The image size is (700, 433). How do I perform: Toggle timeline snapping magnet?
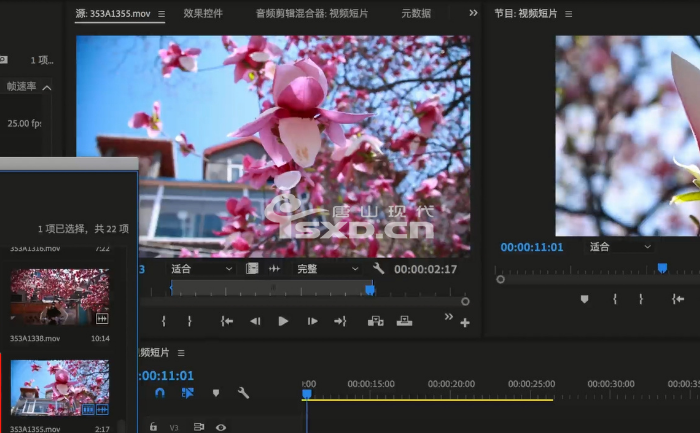point(159,393)
